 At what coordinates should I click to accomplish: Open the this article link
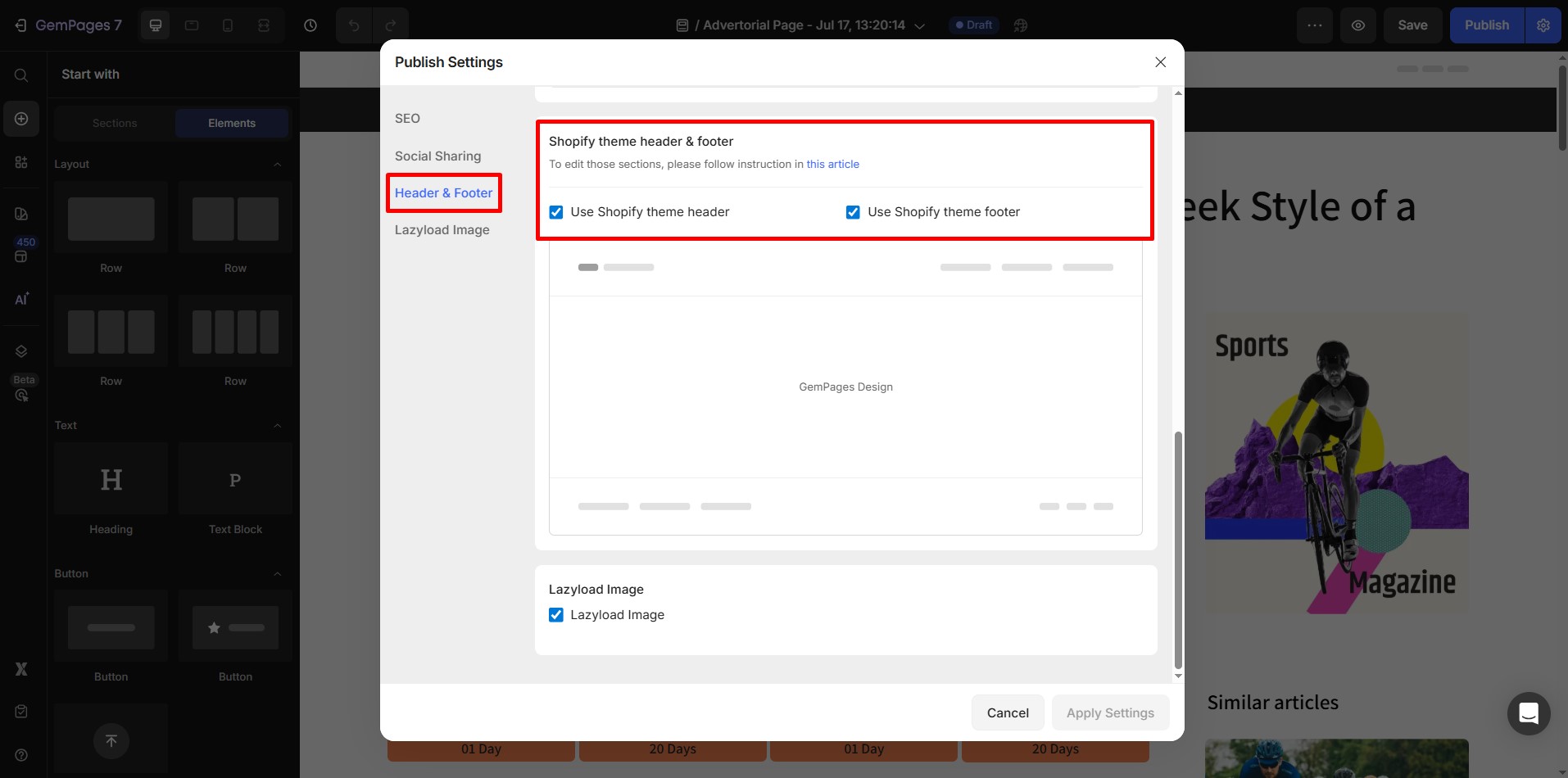833,164
